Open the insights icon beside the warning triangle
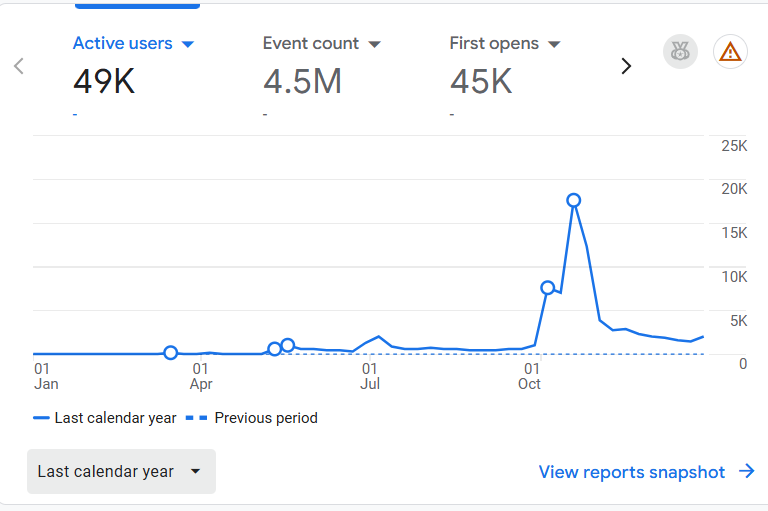Image resolution: width=768 pixels, height=511 pixels. (x=681, y=52)
